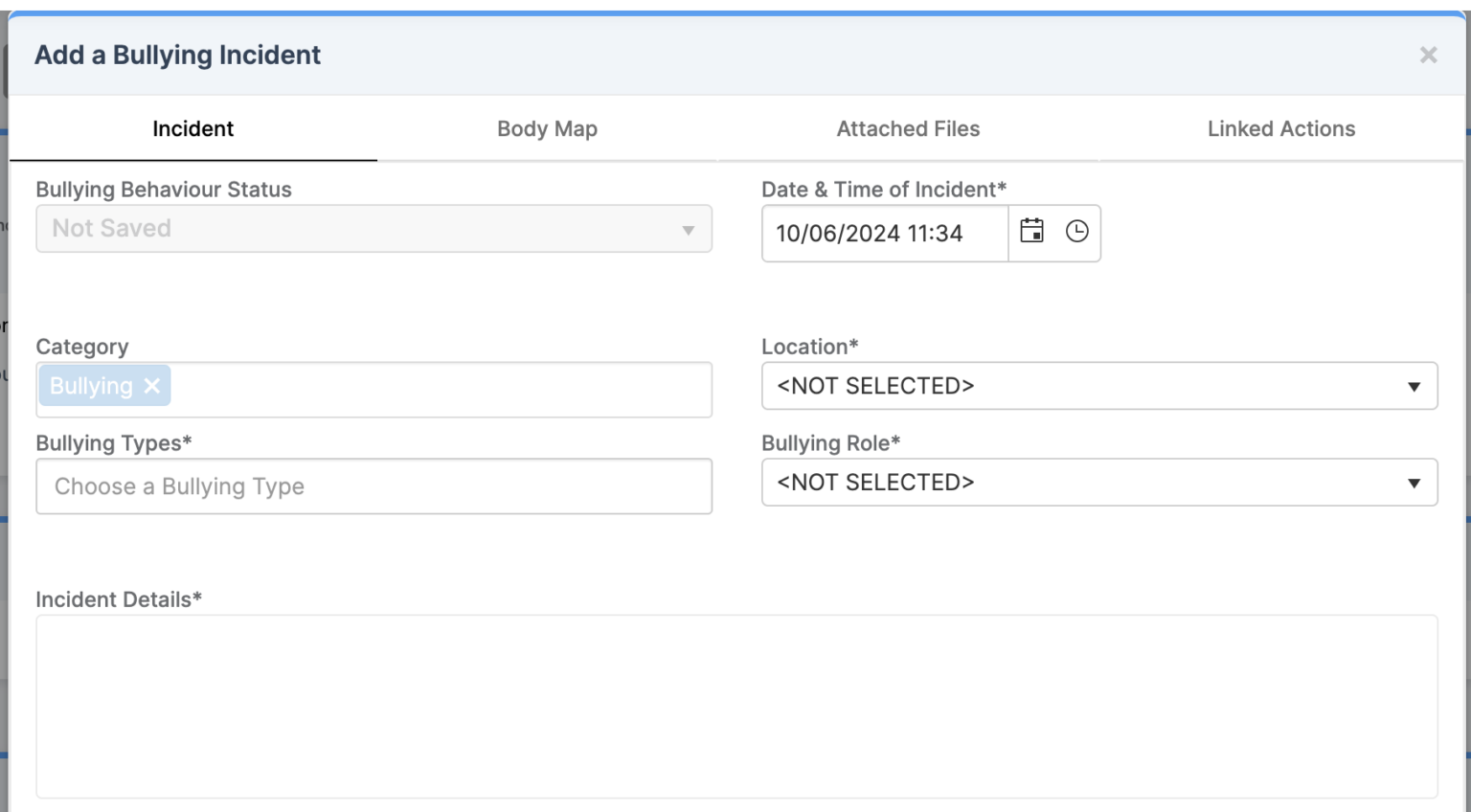This screenshot has height=812, width=1471.
Task: Open the clock time picker
Action: click(x=1076, y=232)
